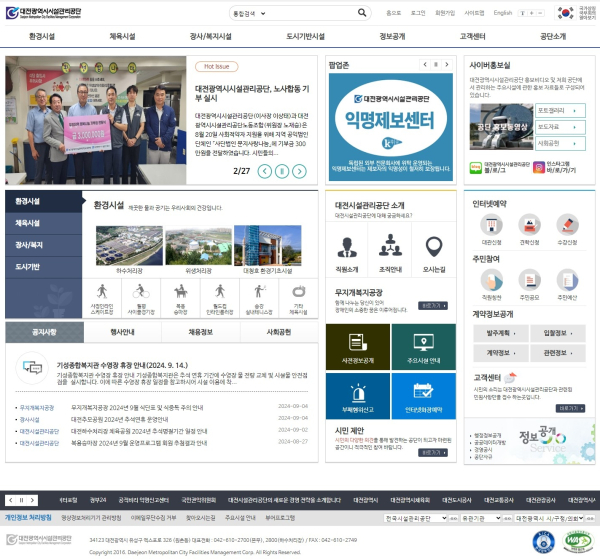
Task: Open the English version link
Action: click(502, 13)
